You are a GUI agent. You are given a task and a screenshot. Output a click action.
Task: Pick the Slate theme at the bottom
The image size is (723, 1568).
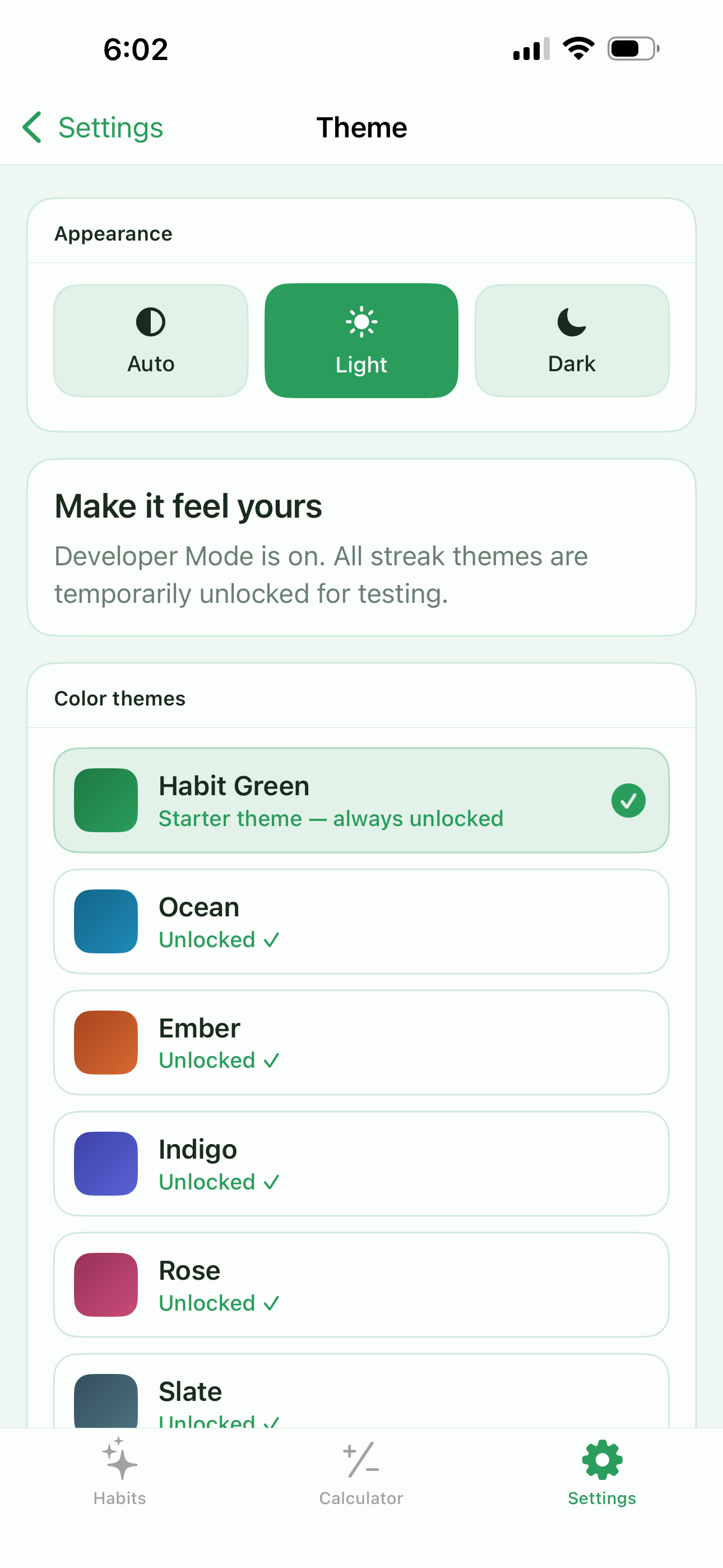pyautogui.click(x=361, y=1391)
